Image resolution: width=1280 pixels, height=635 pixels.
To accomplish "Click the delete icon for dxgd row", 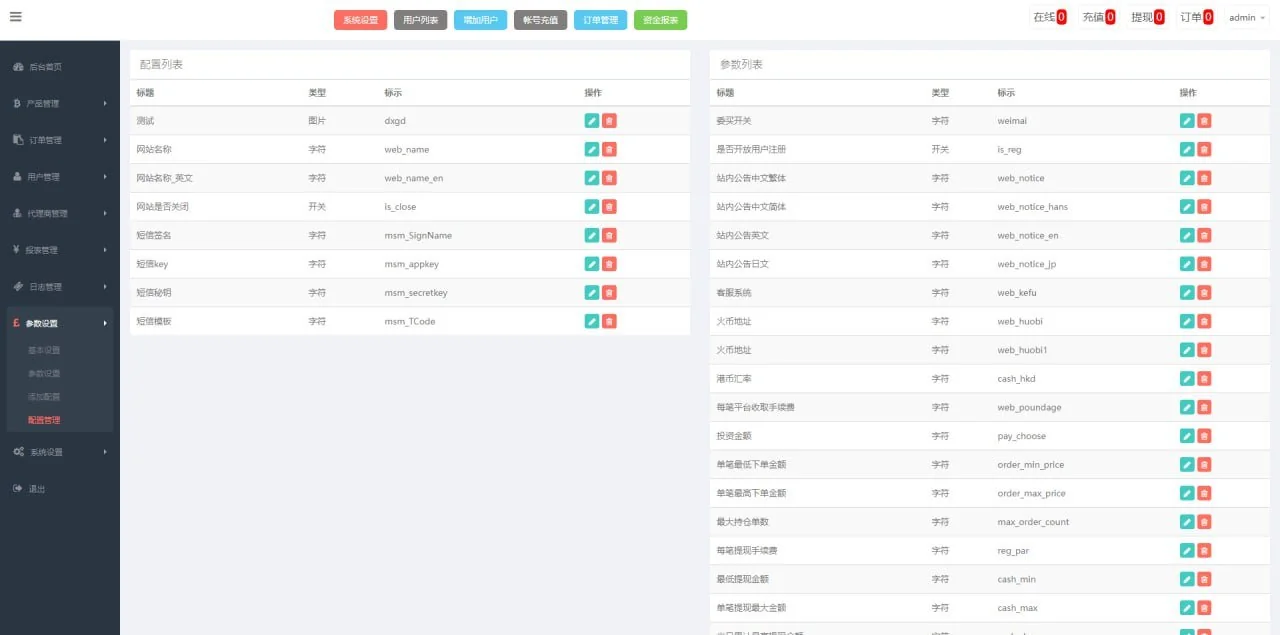I will click(x=609, y=121).
